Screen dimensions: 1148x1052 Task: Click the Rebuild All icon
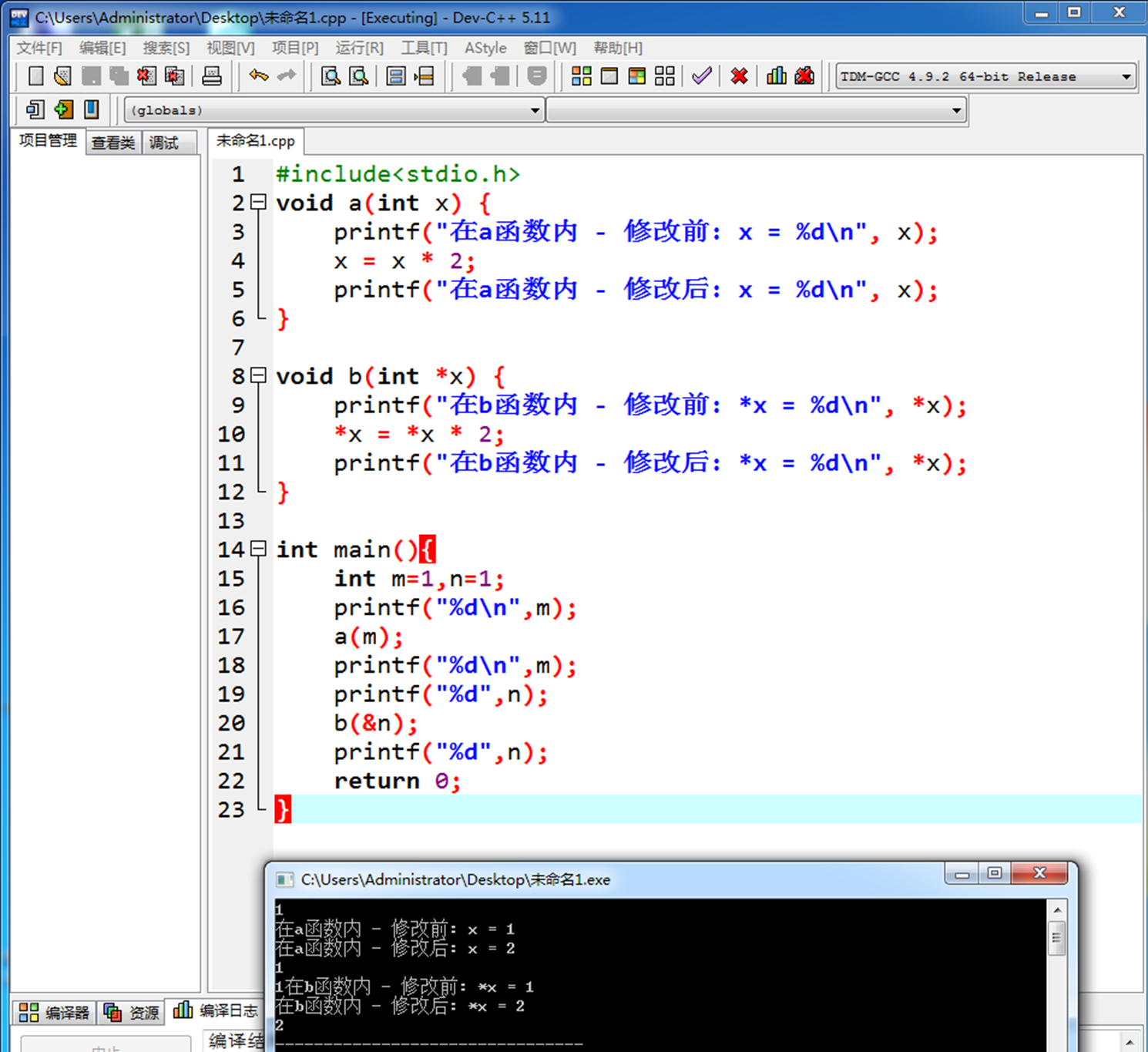(665, 76)
